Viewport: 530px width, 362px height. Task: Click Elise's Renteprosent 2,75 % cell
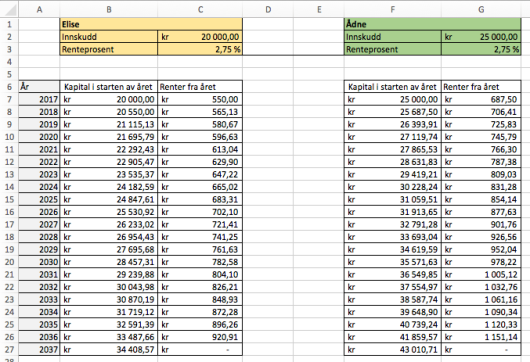[x=200, y=49]
